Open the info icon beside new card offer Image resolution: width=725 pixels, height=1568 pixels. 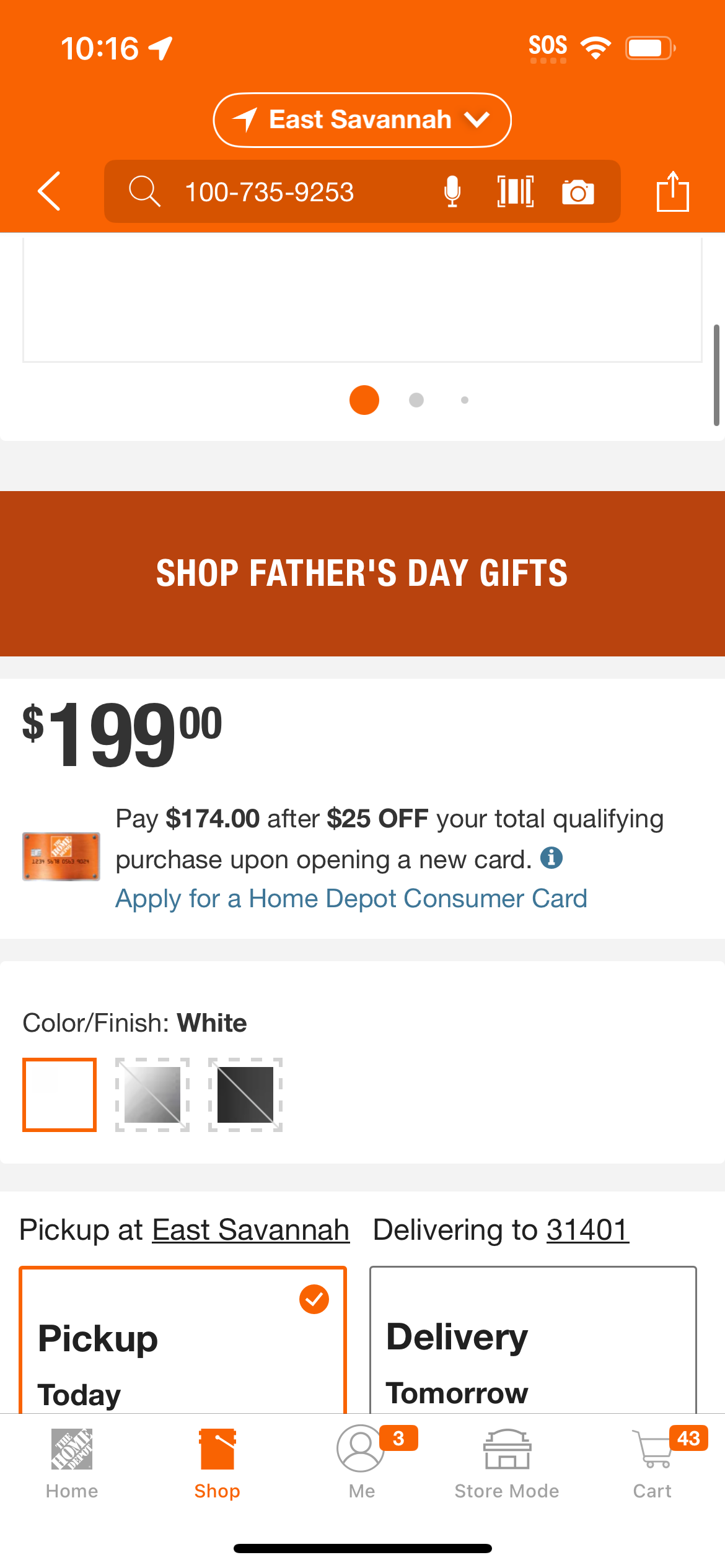click(x=551, y=858)
